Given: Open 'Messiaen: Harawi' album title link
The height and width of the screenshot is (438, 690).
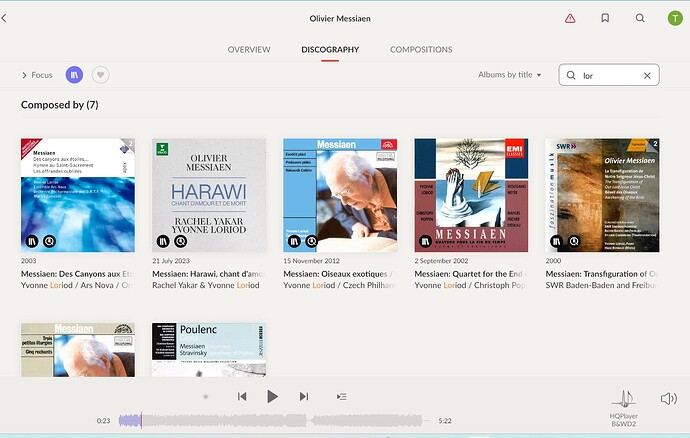Looking at the screenshot, I should 208,274.
